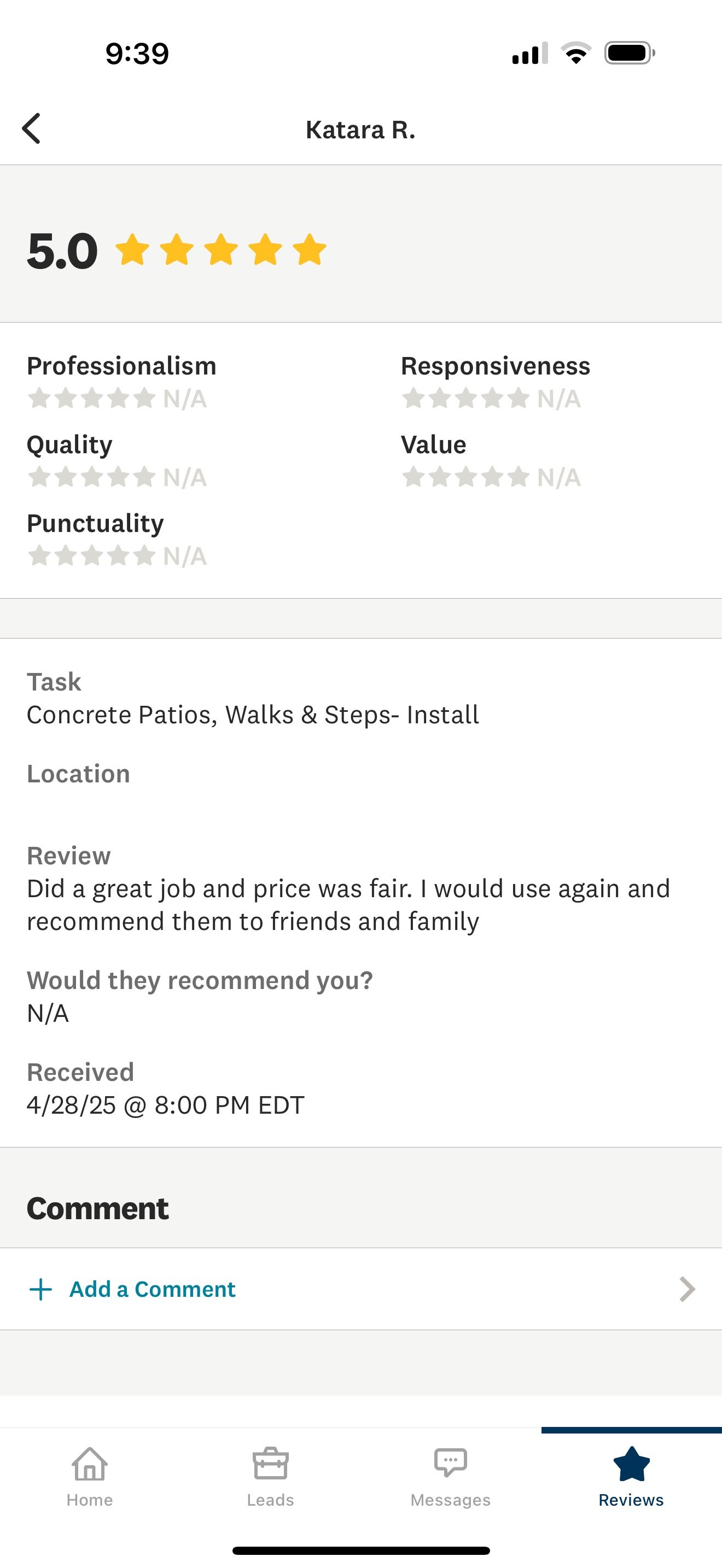This screenshot has height=1568, width=722.
Task: Tap the back arrow icon
Action: tap(31, 128)
